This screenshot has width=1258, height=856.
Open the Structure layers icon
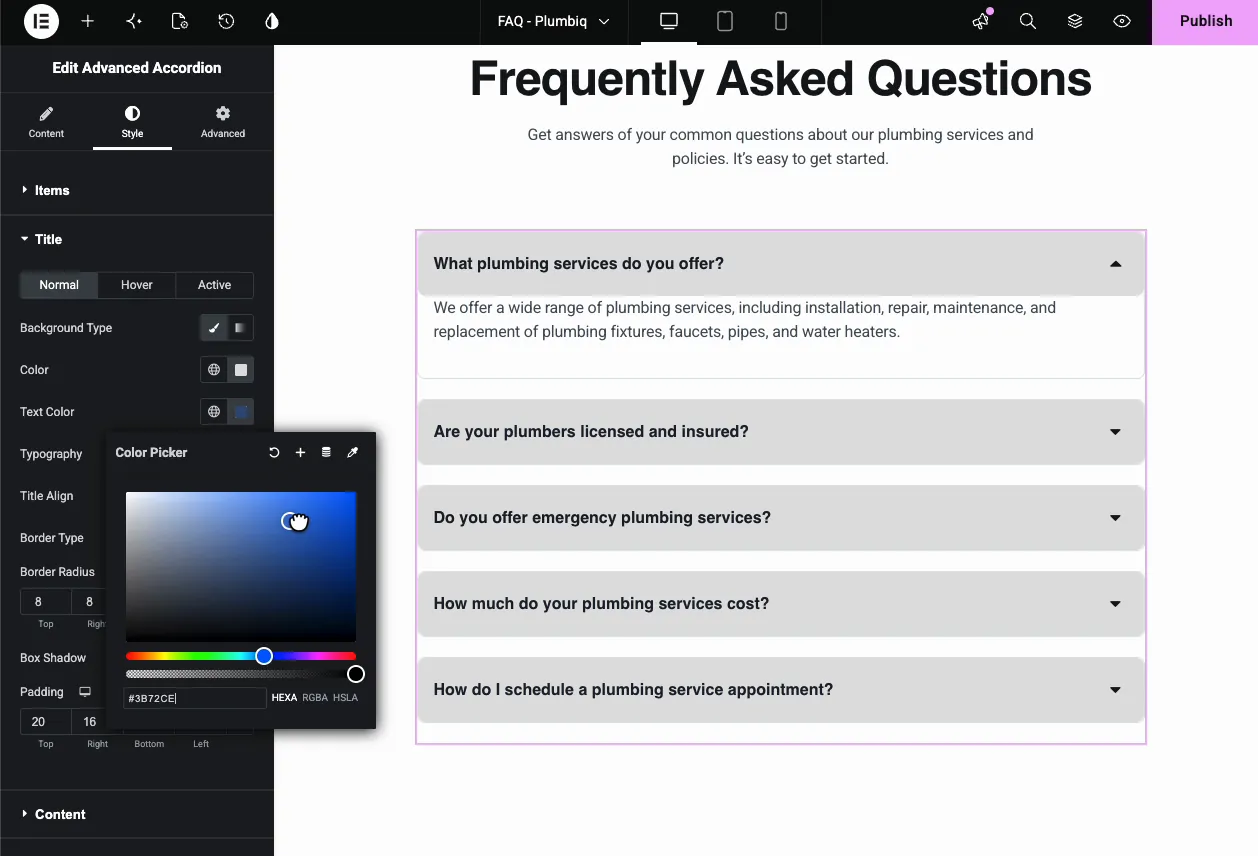1075,21
